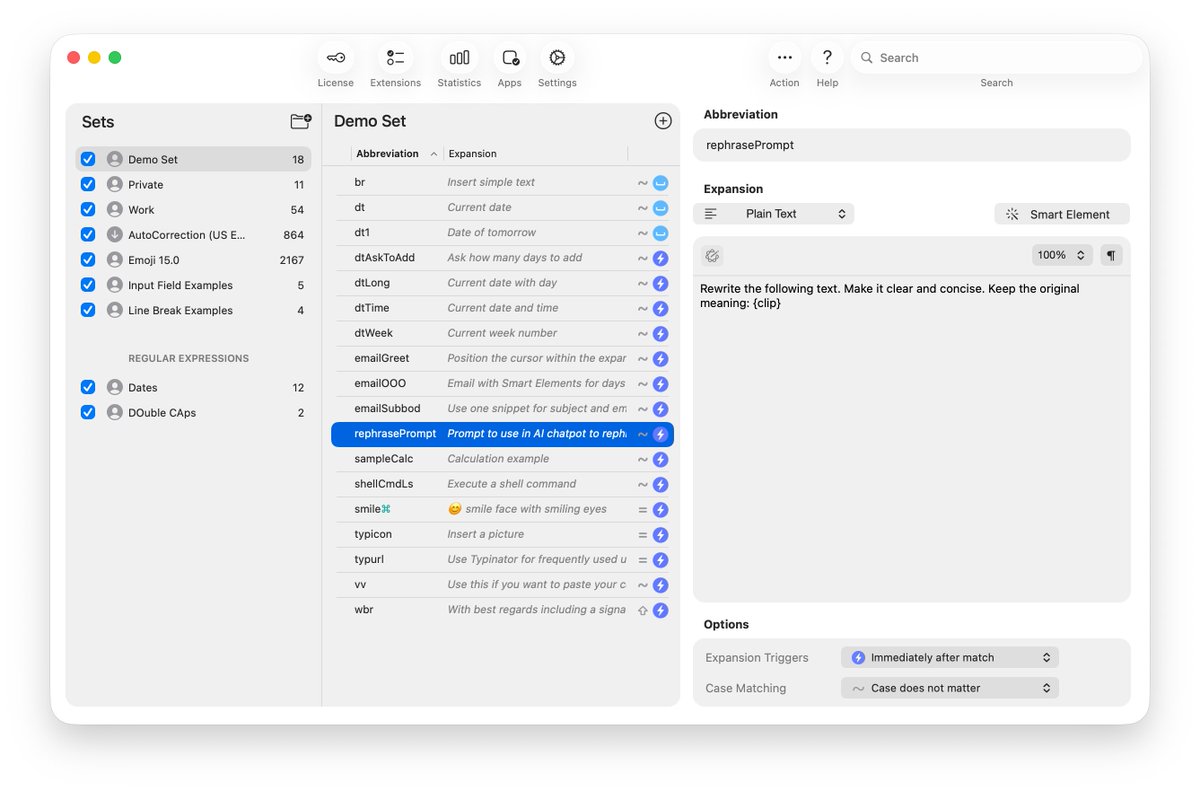
Task: Toggle the Line Break Examples checkbox
Action: tap(88, 310)
